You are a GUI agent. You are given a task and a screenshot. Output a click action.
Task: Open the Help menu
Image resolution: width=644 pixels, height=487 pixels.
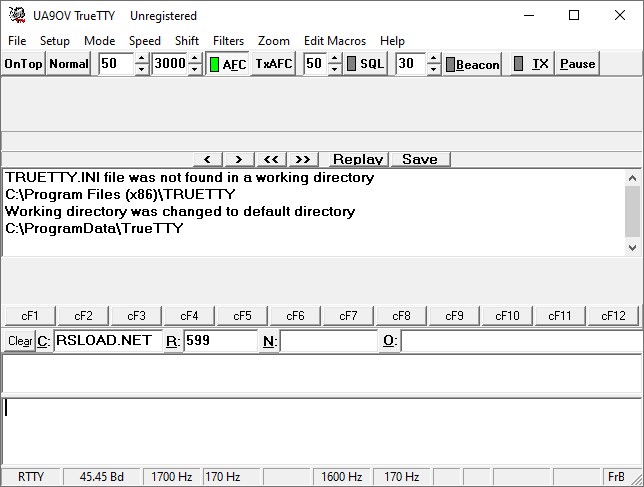click(392, 41)
